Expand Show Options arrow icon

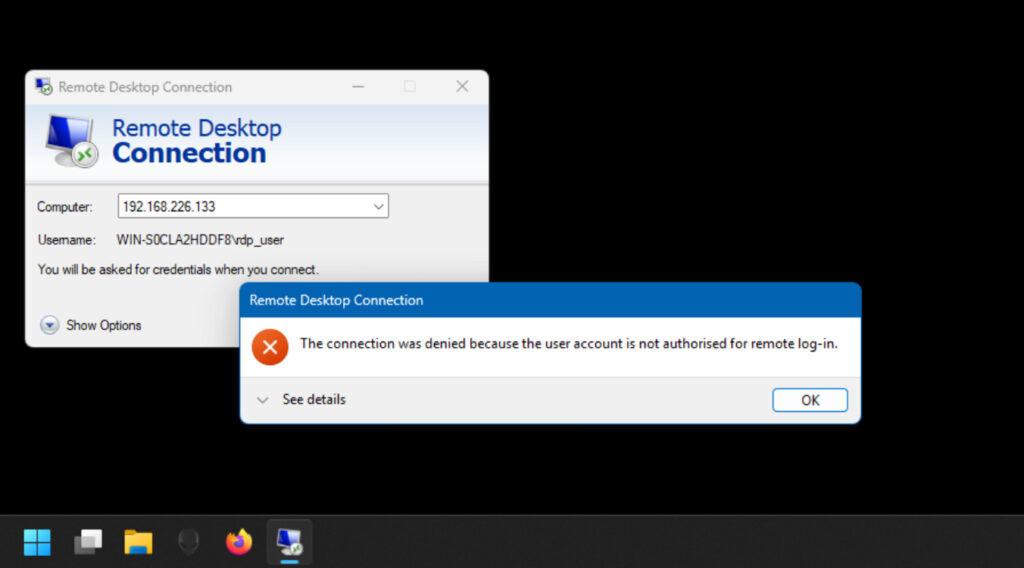click(49, 325)
